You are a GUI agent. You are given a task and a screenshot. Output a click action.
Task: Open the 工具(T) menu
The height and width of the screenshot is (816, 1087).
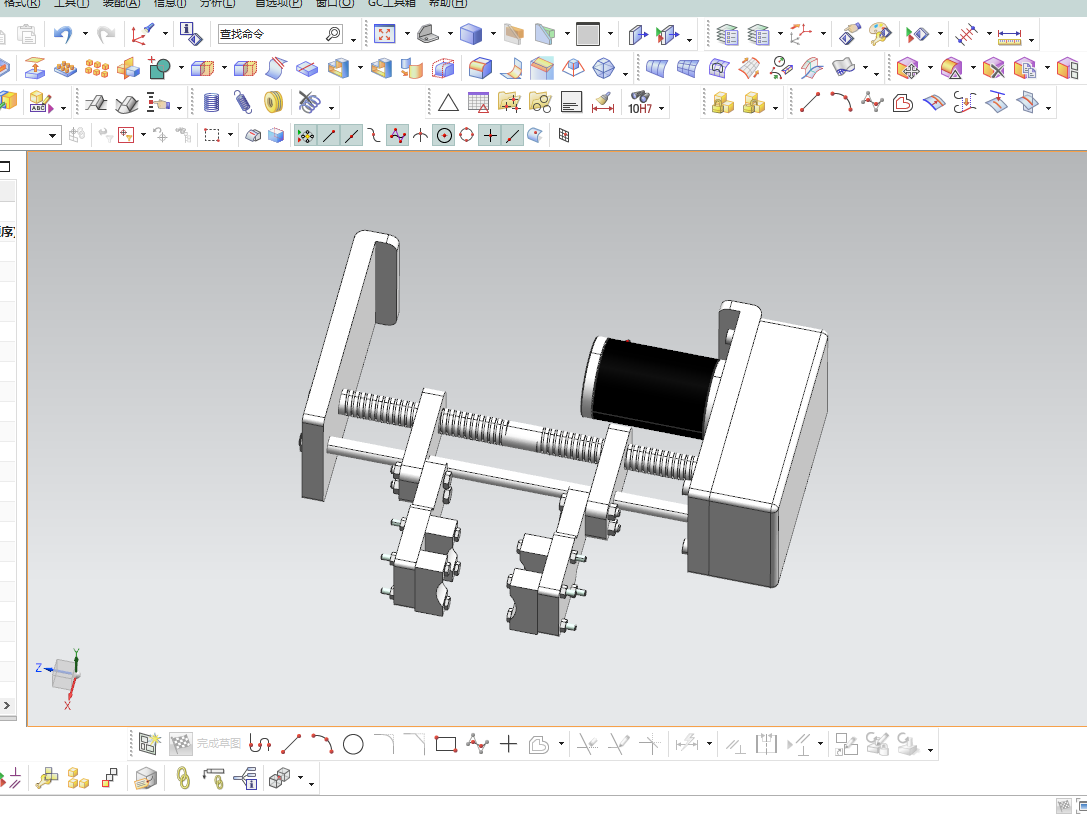[x=72, y=3]
